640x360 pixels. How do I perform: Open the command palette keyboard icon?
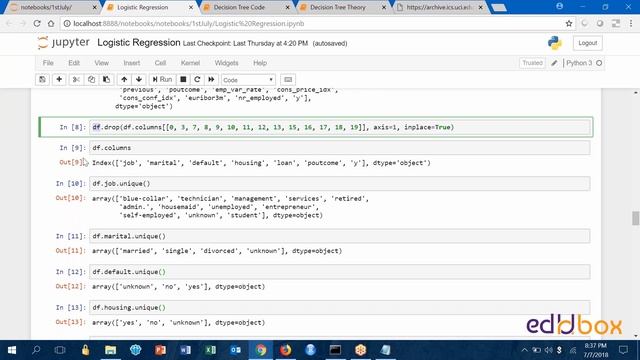(288, 80)
